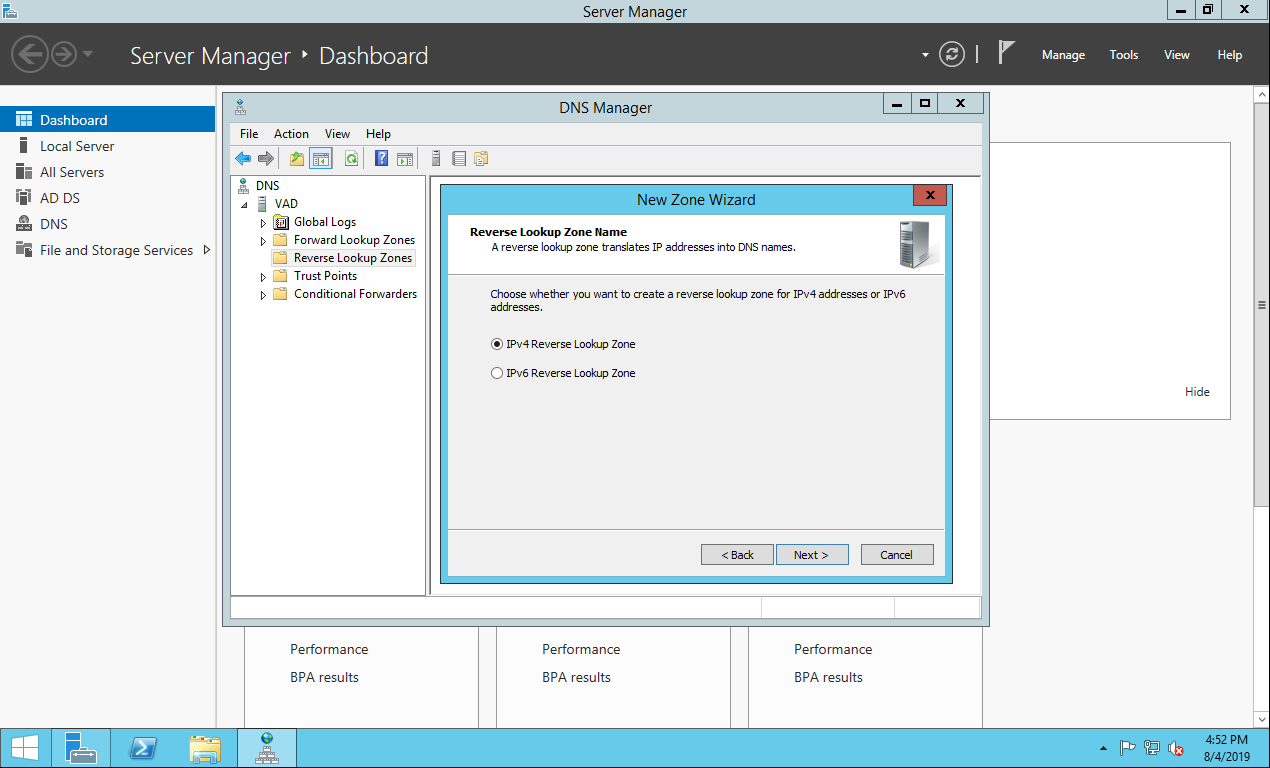Select Local Server in the left sidebar
Image resolution: width=1270 pixels, height=768 pixels.
click(77, 146)
